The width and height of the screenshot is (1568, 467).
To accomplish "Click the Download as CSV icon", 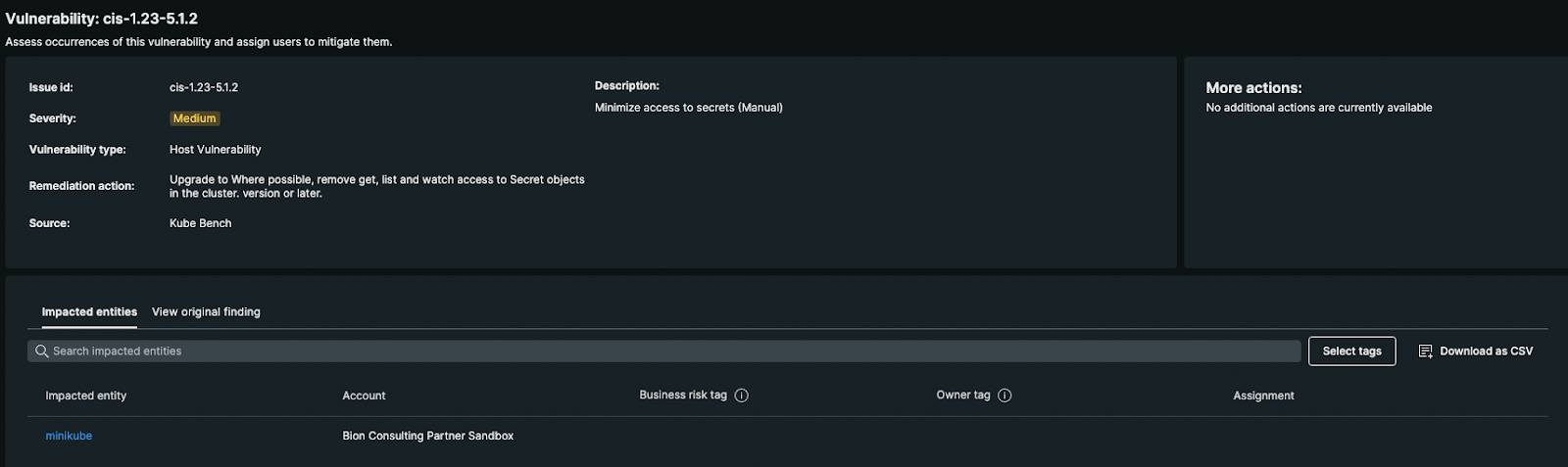I will point(1426,351).
